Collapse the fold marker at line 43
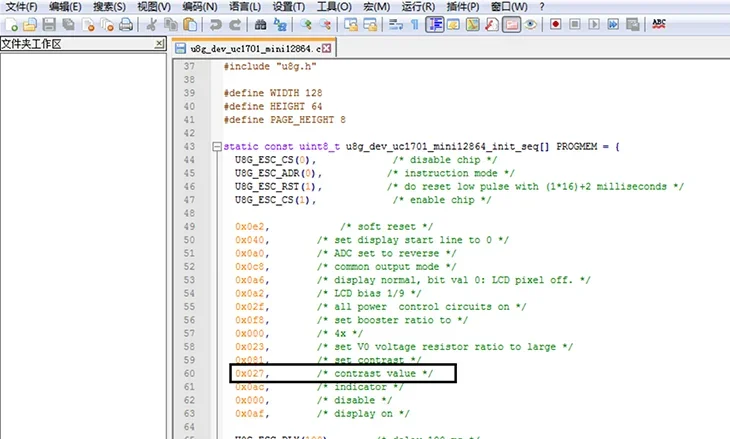 coord(217,147)
